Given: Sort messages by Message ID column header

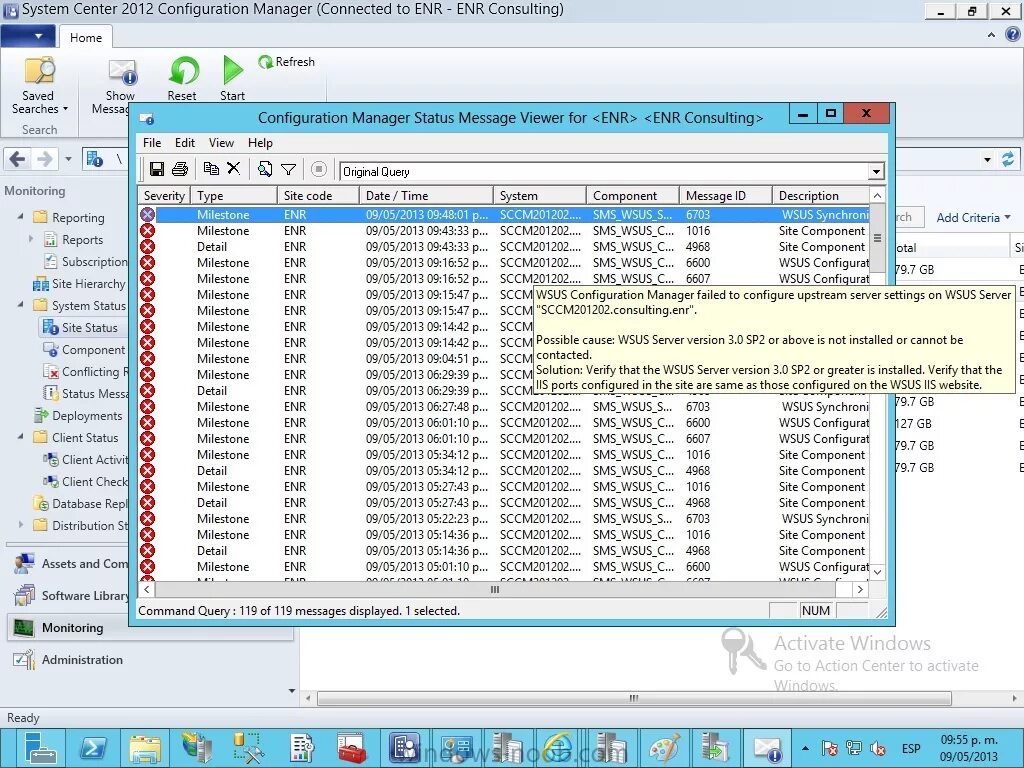Looking at the screenshot, I should (725, 195).
